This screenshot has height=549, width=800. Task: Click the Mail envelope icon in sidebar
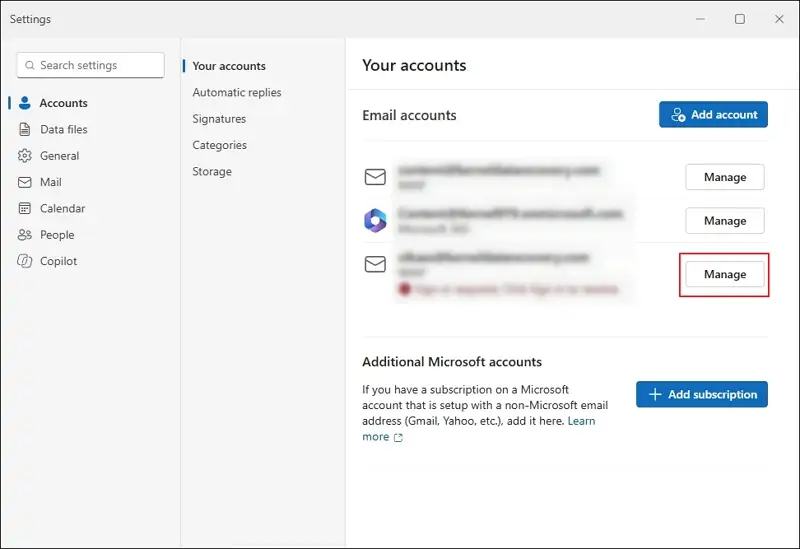coord(24,182)
